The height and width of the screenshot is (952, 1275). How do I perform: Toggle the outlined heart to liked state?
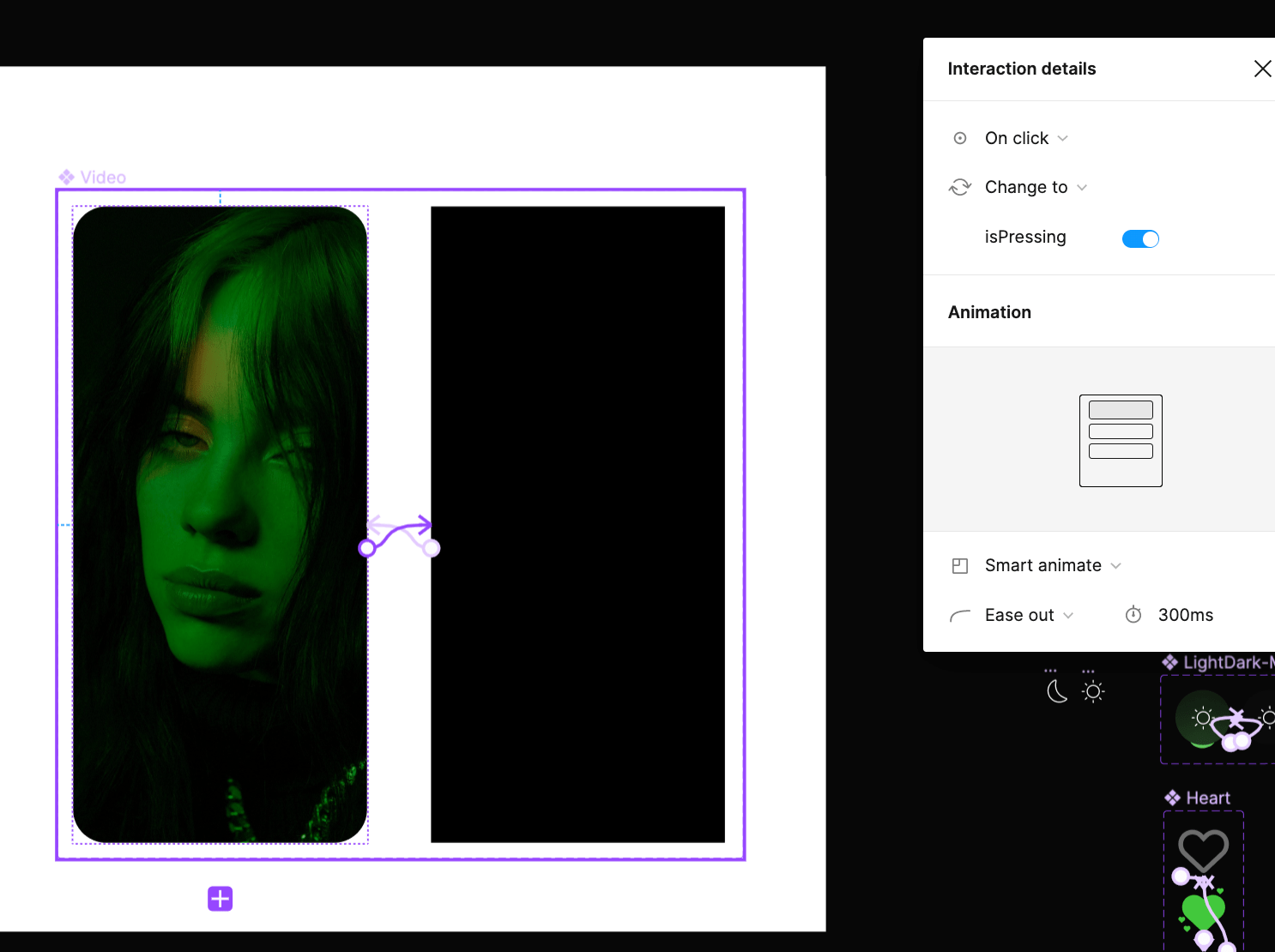[x=1203, y=849]
